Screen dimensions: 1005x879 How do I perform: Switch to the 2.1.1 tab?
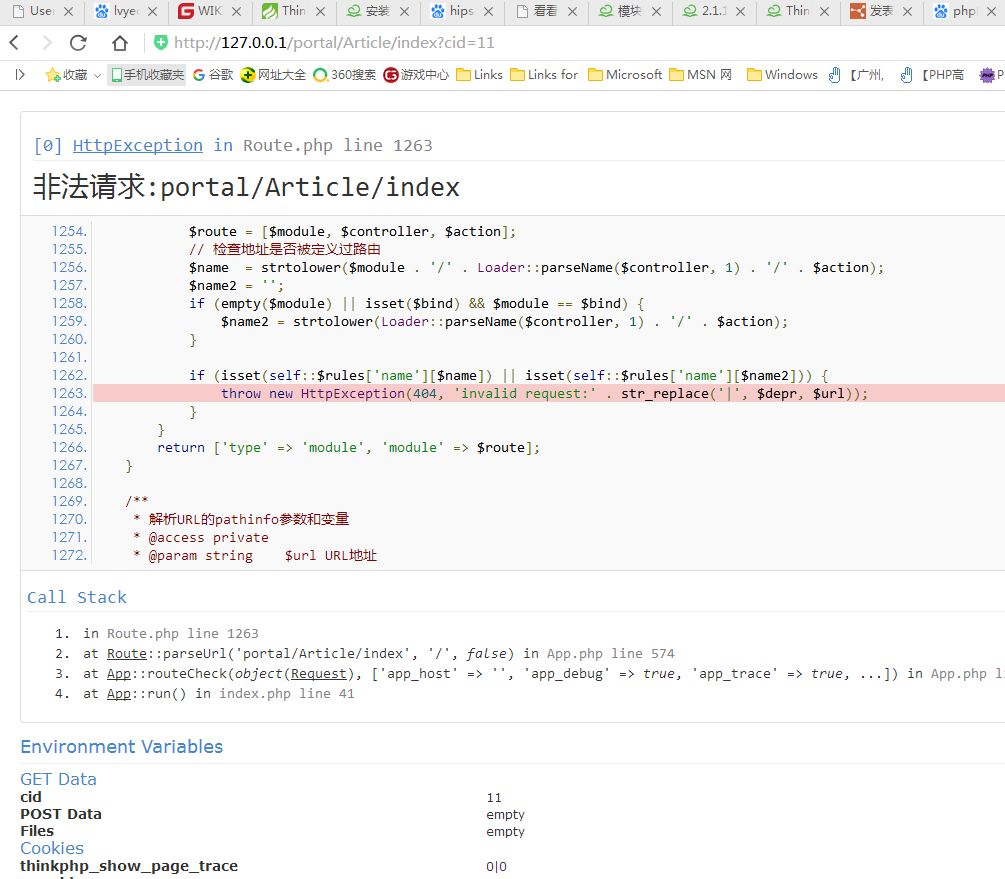(713, 11)
